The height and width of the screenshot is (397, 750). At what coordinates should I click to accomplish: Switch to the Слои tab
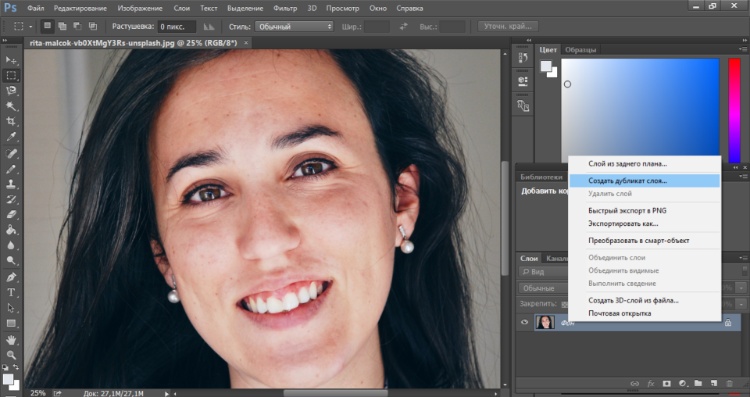pos(529,258)
